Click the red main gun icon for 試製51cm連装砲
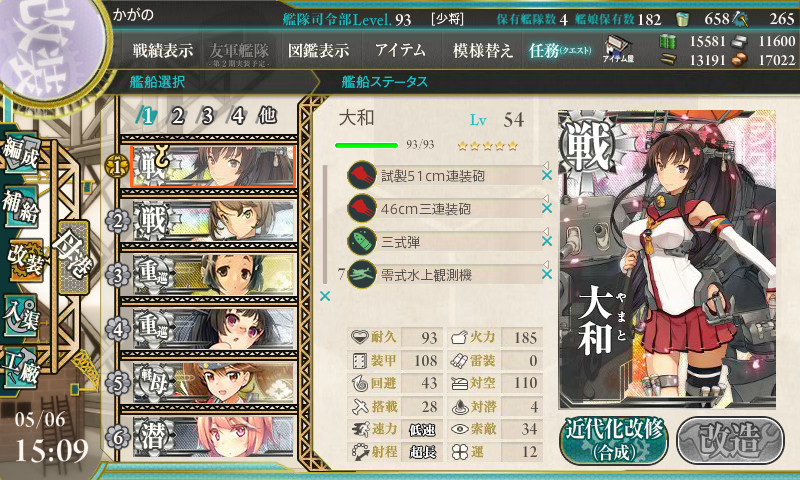Screen dimensions: 800x480 [x=362, y=176]
